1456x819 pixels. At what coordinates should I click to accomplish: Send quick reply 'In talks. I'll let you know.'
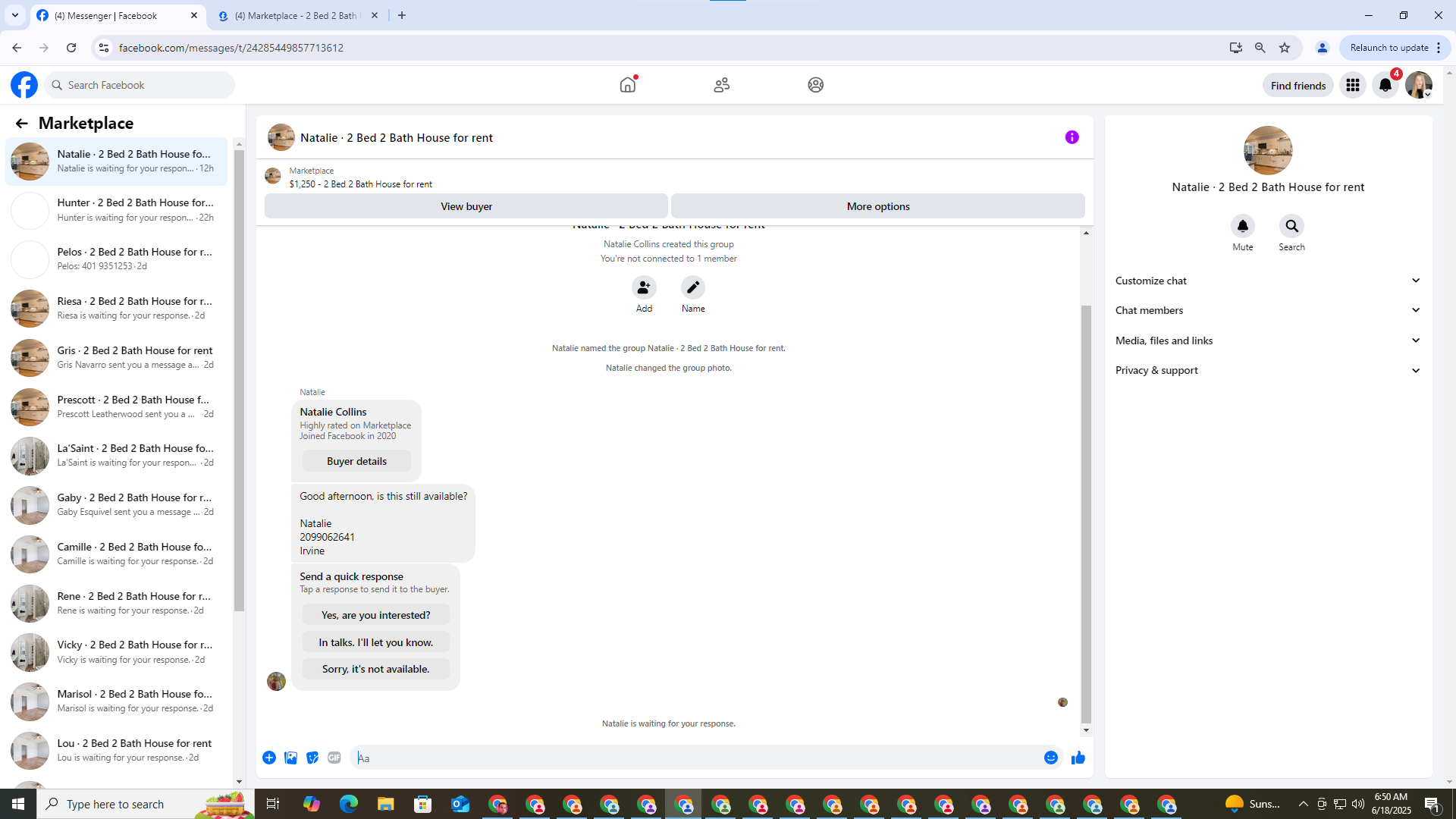375,642
